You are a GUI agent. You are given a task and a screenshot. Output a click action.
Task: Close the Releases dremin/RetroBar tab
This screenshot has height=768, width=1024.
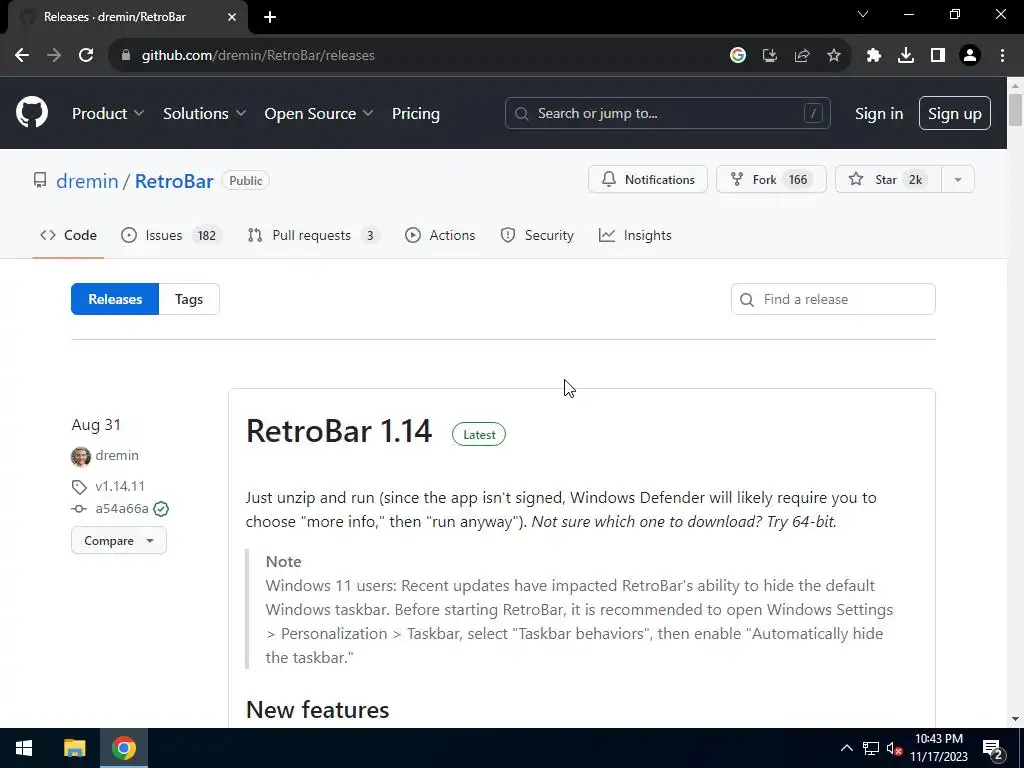[232, 17]
